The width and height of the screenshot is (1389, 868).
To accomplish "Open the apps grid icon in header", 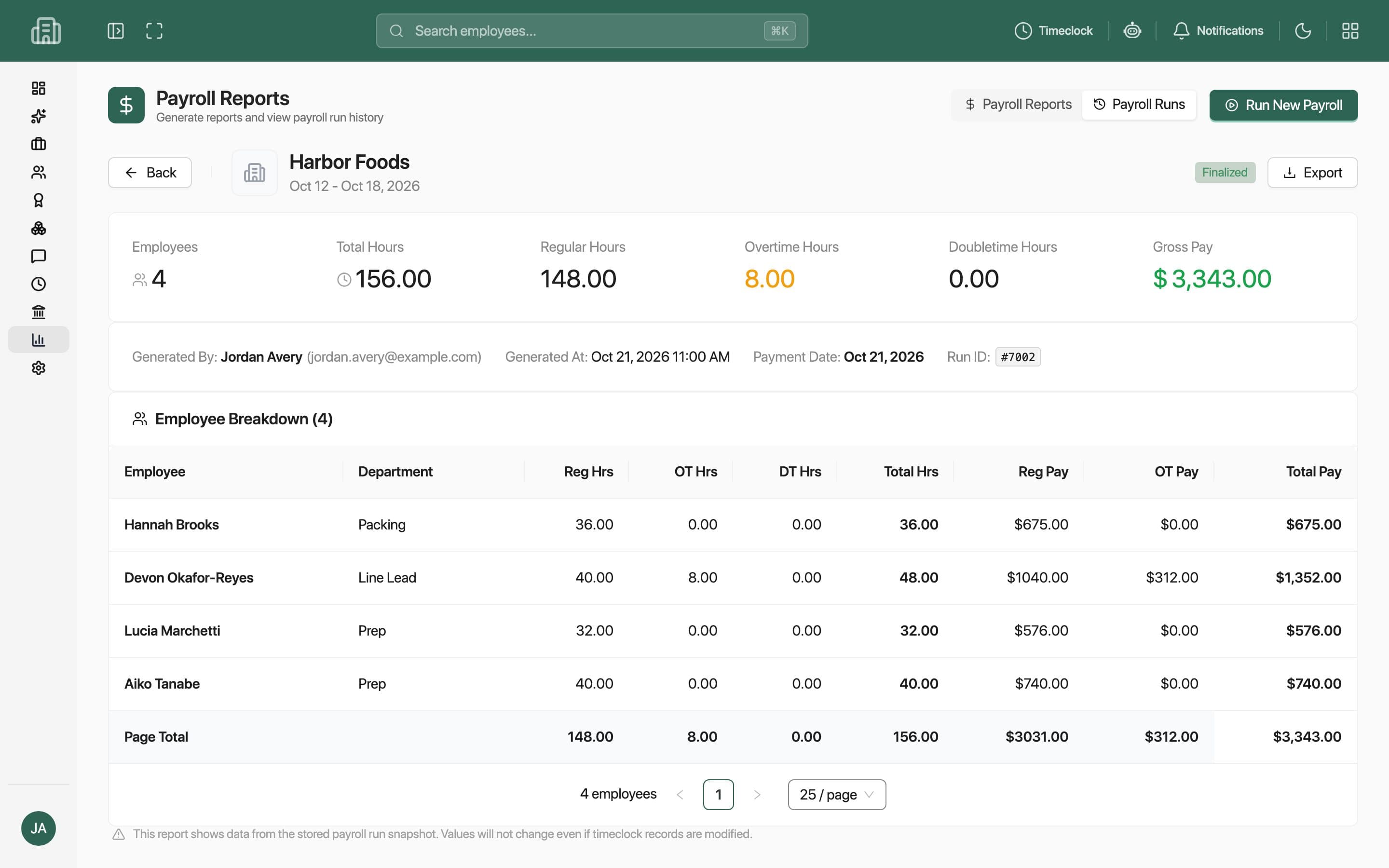I will 1350,30.
